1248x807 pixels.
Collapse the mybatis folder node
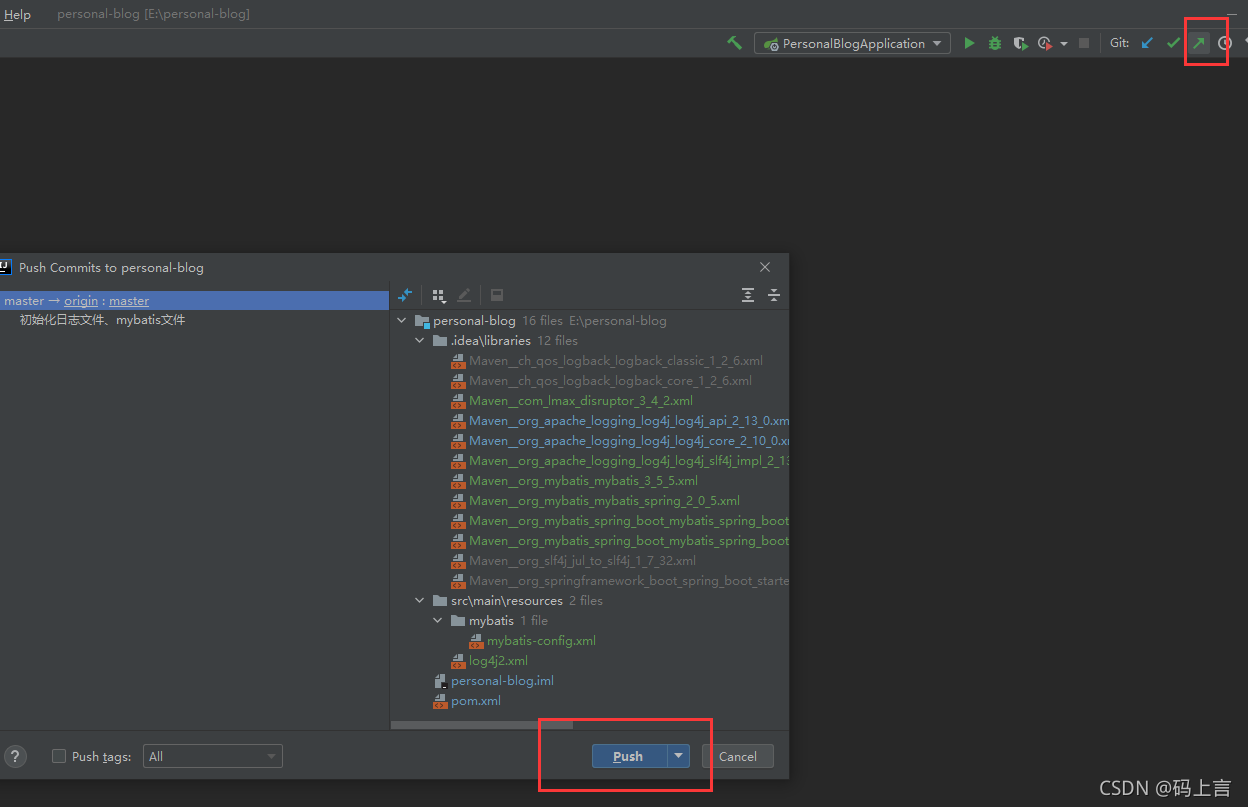pyautogui.click(x=438, y=621)
